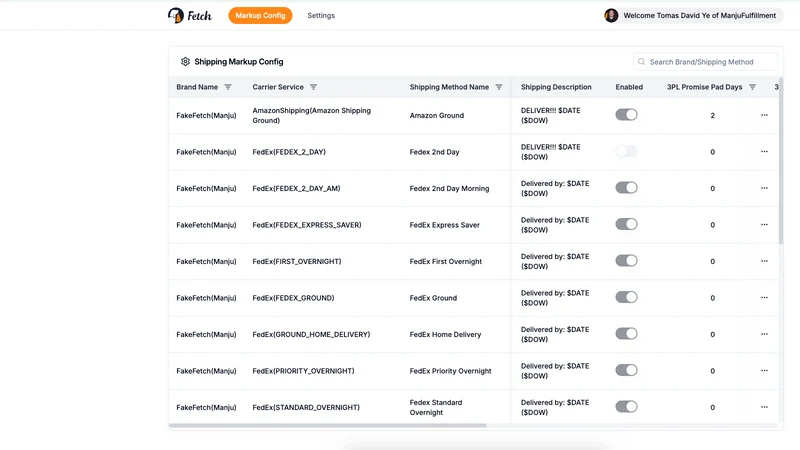Click pad days value 2 for Amazon Ground
The image size is (800, 450).
pyautogui.click(x=712, y=116)
